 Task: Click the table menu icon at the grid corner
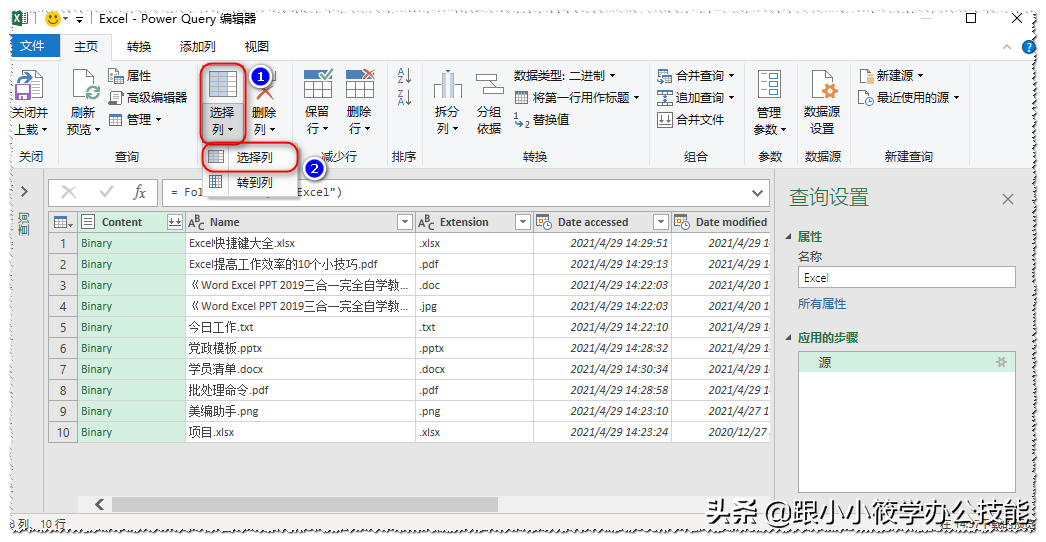(63, 222)
